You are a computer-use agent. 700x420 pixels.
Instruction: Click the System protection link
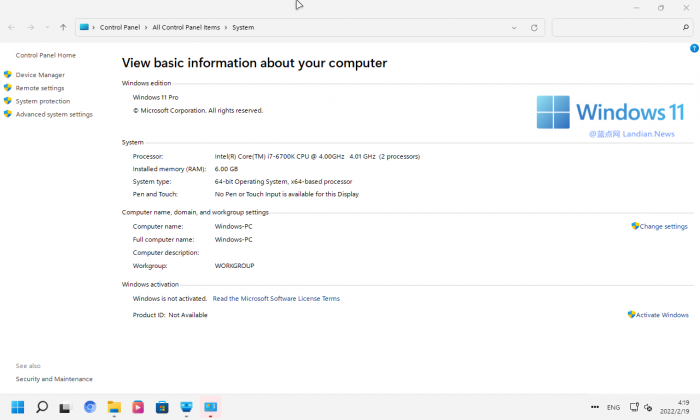click(43, 101)
